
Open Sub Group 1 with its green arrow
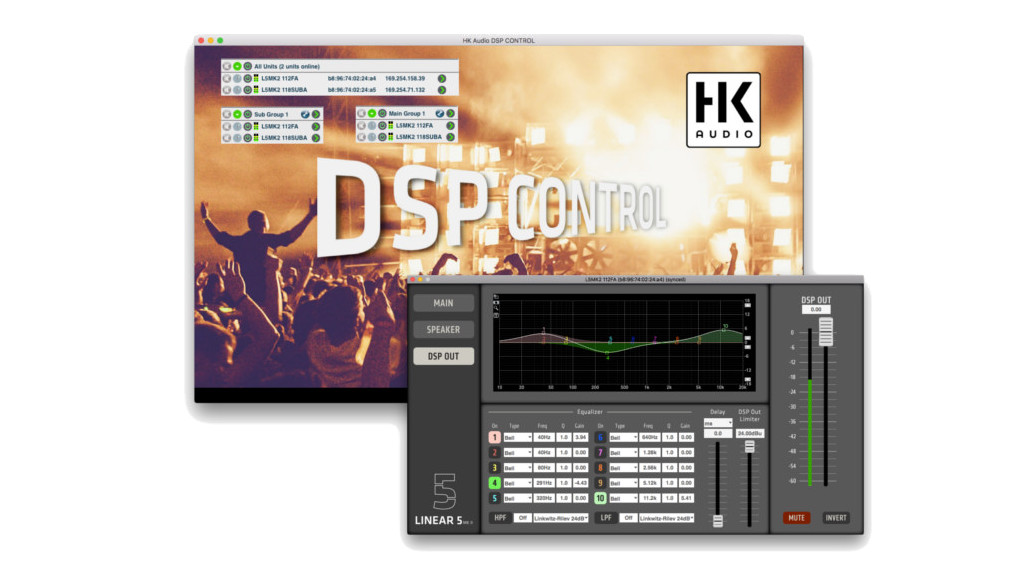point(316,114)
